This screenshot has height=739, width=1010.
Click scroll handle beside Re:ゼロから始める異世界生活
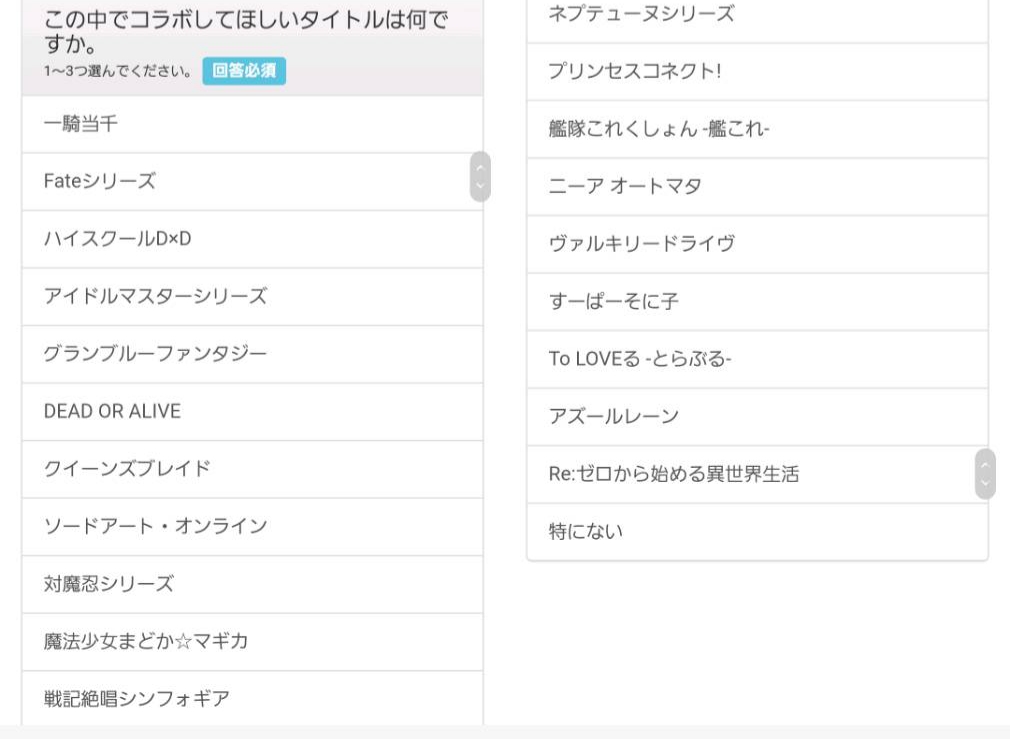tap(985, 474)
